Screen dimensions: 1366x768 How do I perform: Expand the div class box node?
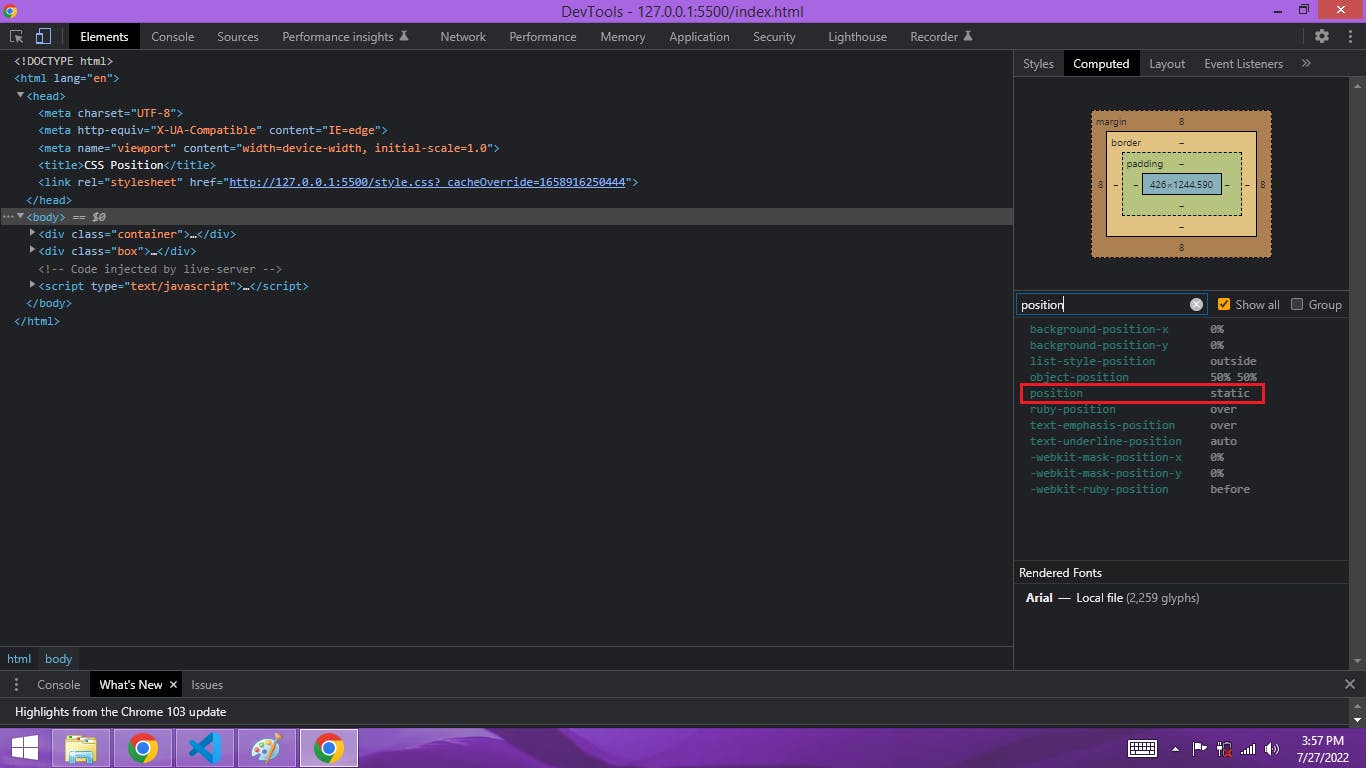(x=33, y=251)
